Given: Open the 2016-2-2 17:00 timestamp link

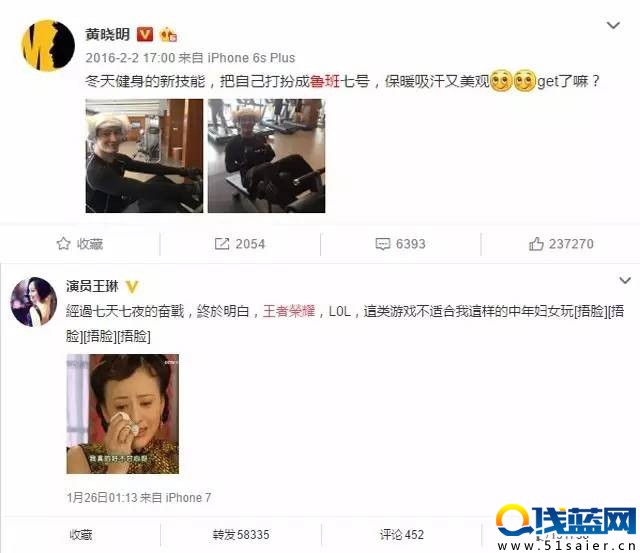Looking at the screenshot, I should (130, 58).
